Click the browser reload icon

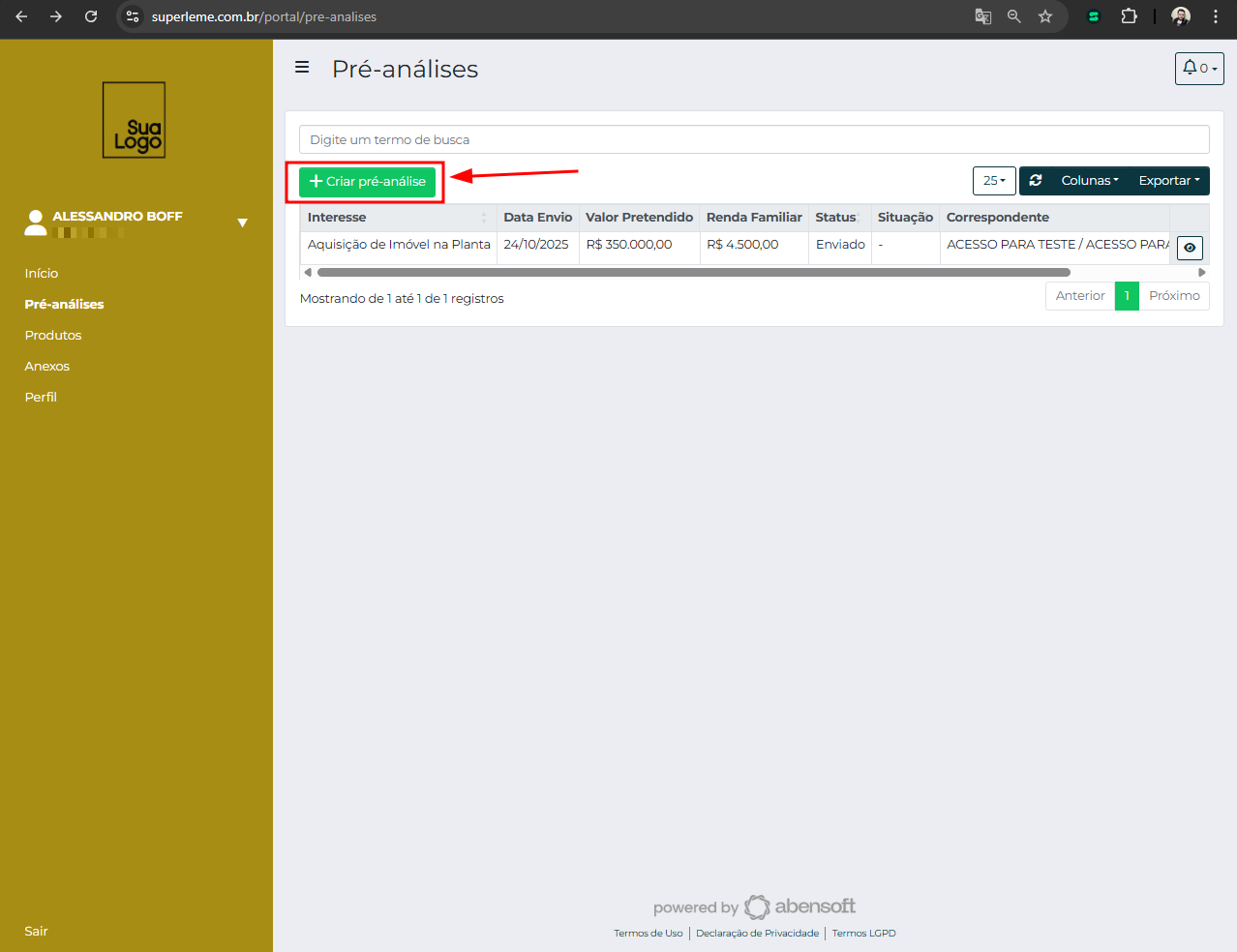point(91,16)
